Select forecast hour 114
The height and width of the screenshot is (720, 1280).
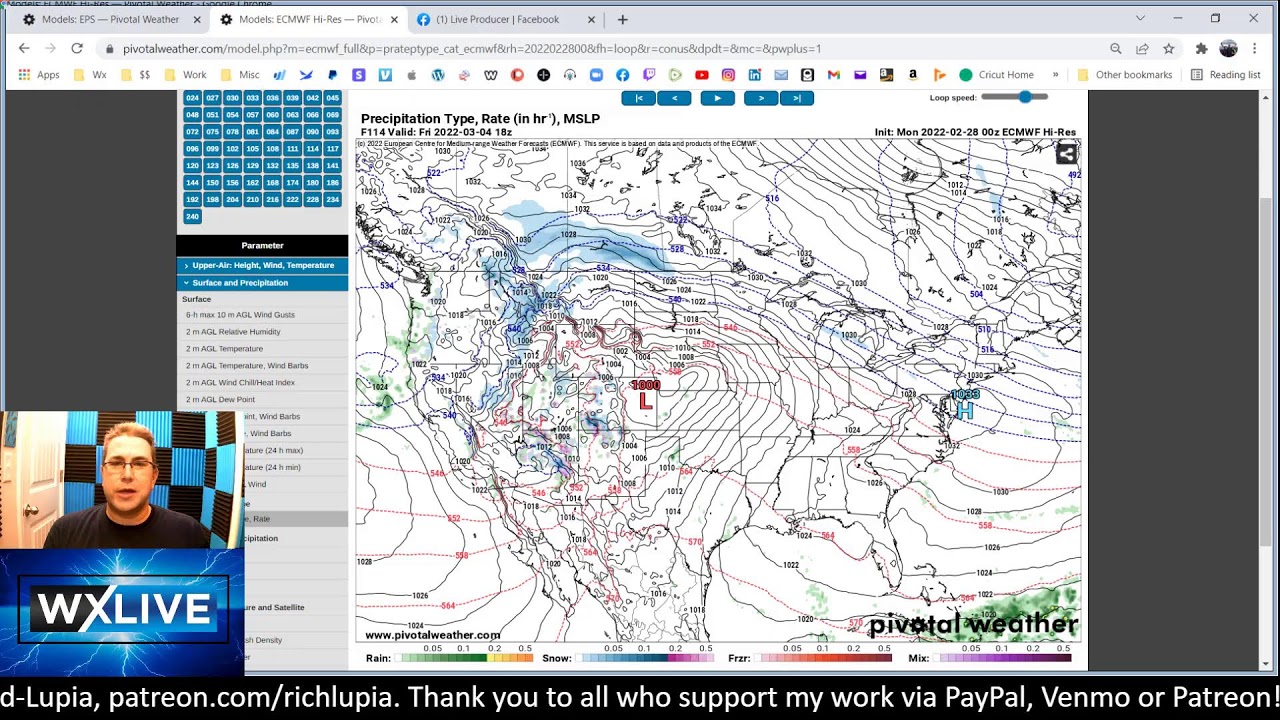click(x=312, y=149)
